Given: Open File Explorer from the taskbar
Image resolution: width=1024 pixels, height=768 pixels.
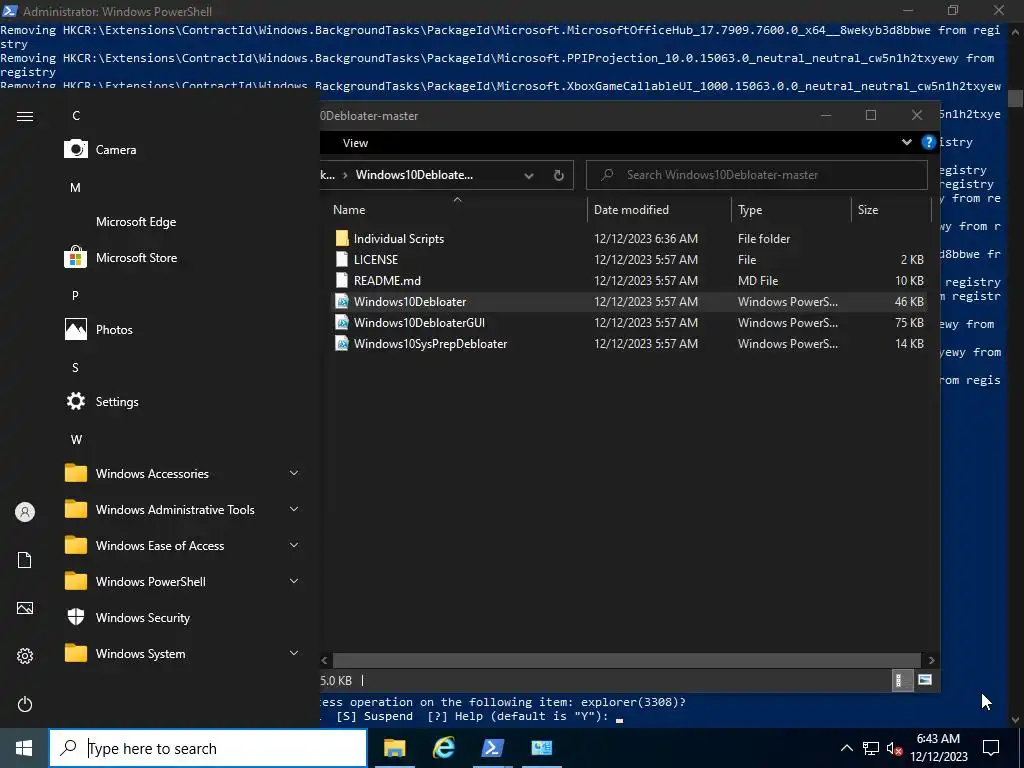Looking at the screenshot, I should coord(394,748).
